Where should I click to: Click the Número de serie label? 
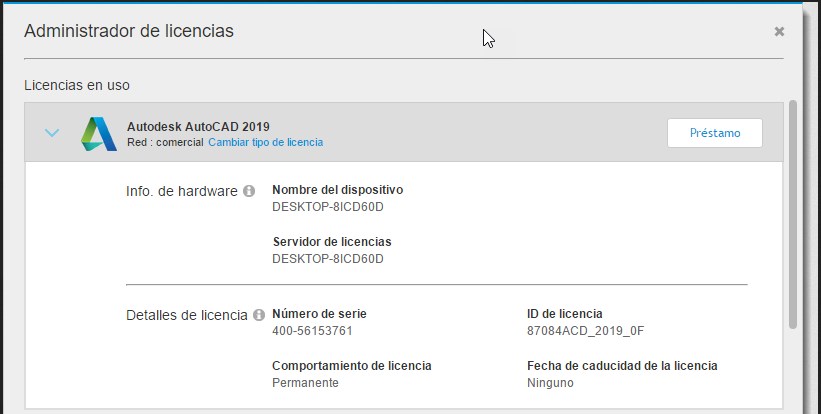click(x=319, y=314)
